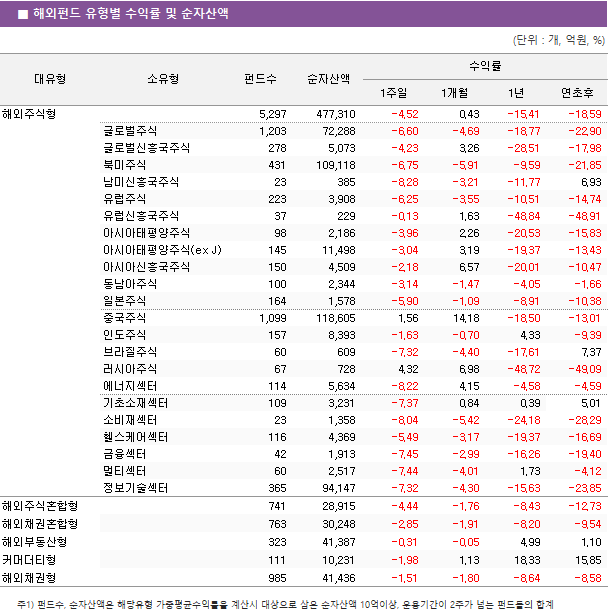Click the 1년 column header
Viewport: 608px width, 613px height.
(516, 93)
